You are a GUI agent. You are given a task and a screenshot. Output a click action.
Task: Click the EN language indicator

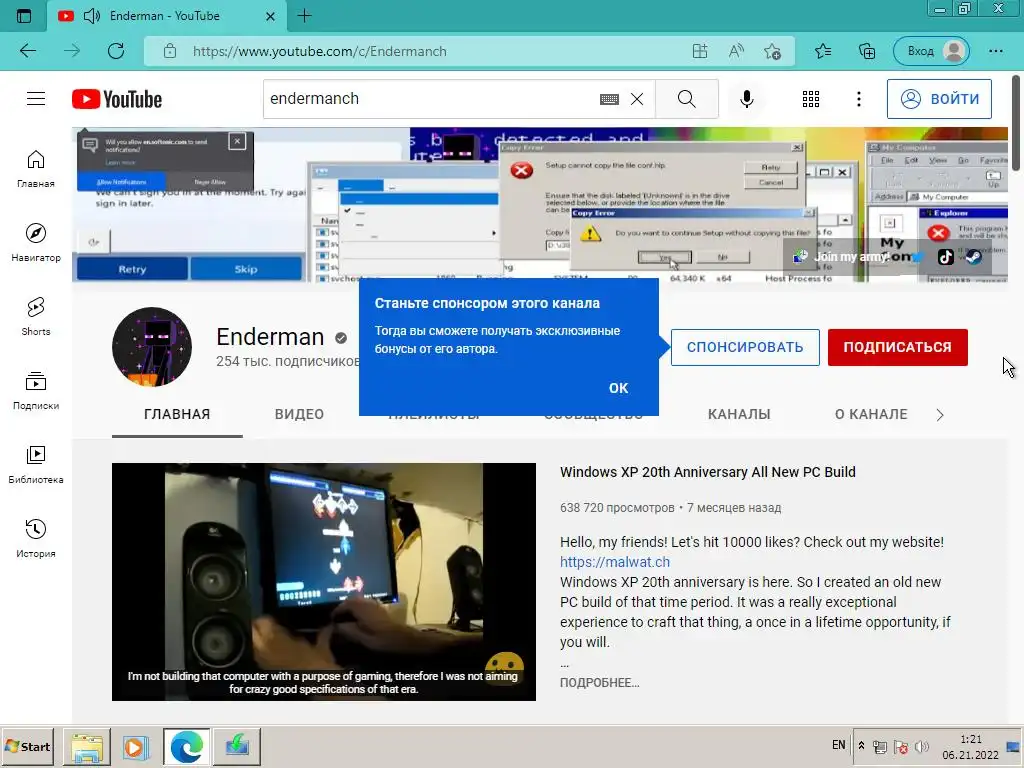pyautogui.click(x=839, y=745)
